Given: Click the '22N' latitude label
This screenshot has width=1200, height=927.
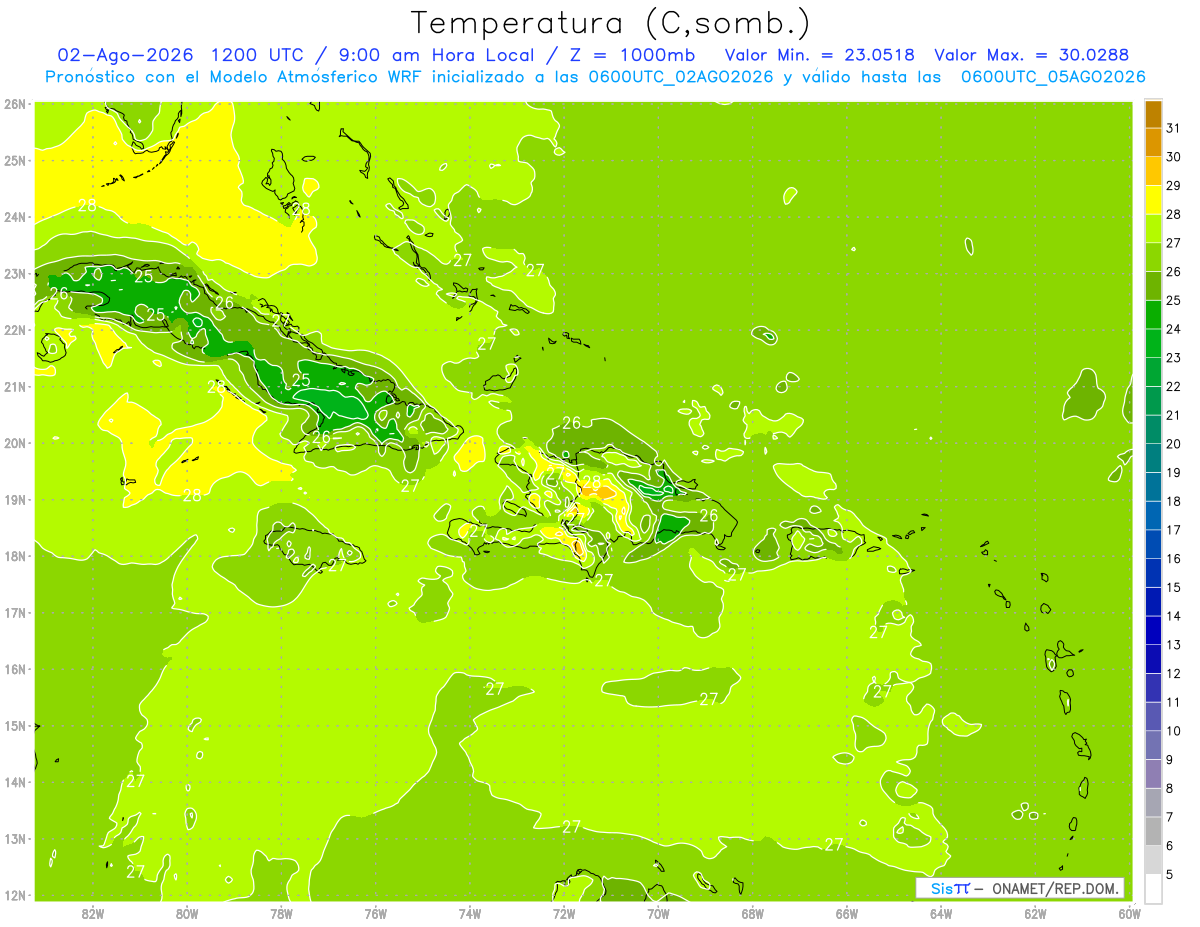Looking at the screenshot, I should click(15, 330).
